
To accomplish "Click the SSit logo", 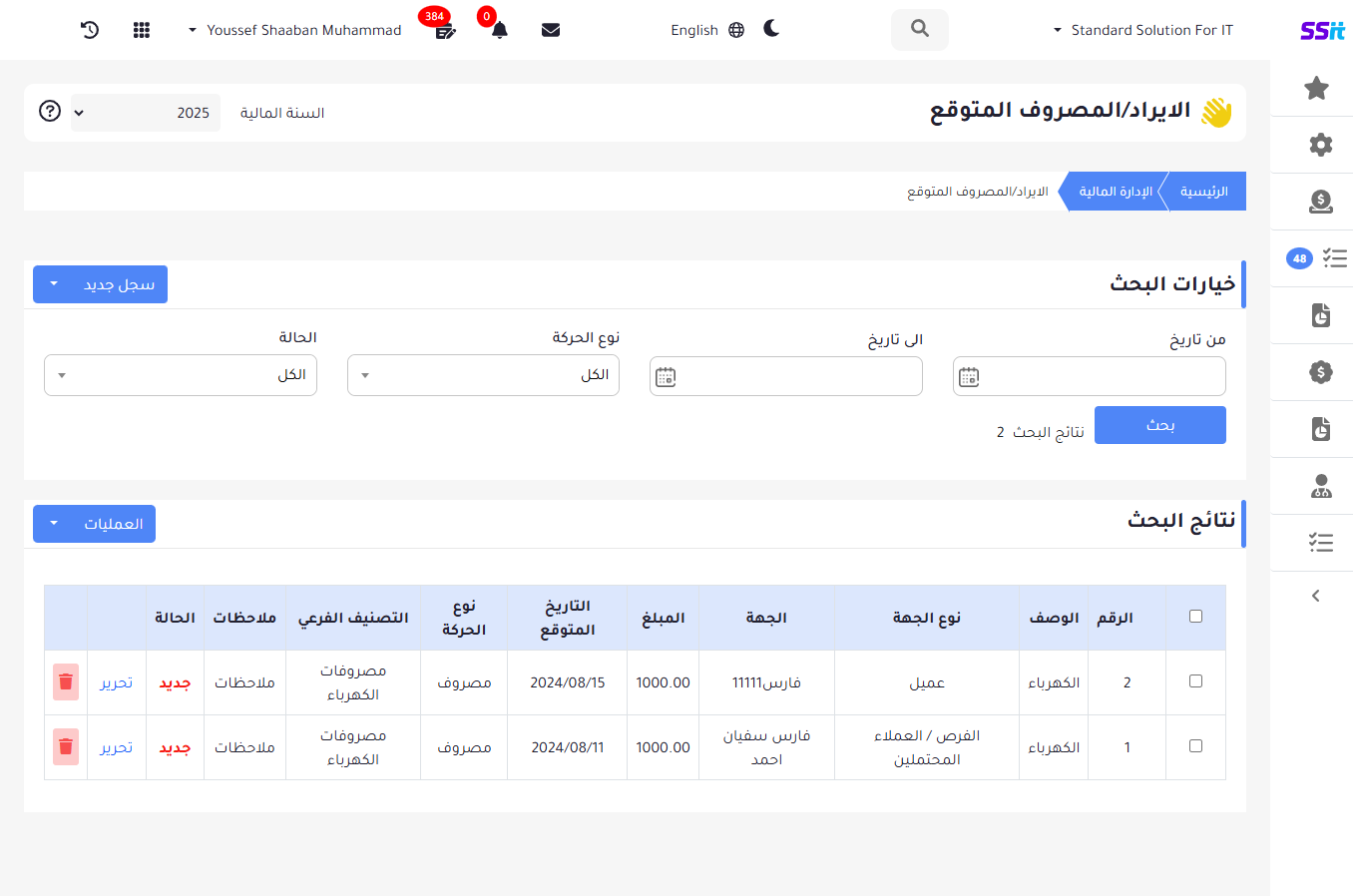I will click(1322, 30).
